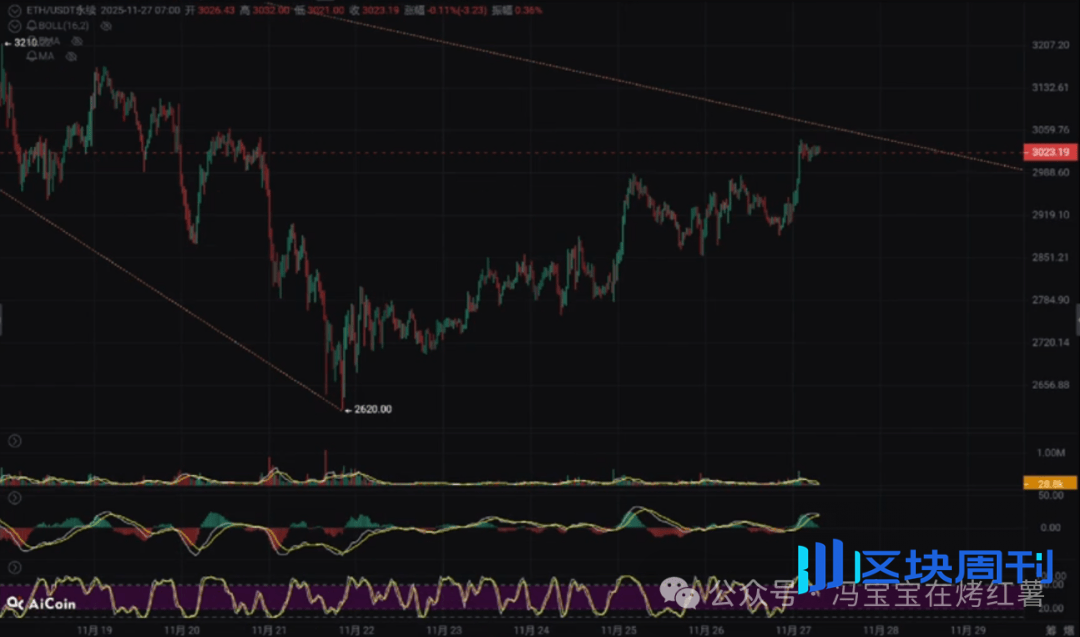Click the WeChat official account icon
Image resolution: width=1080 pixels, height=637 pixels.
pos(686,597)
